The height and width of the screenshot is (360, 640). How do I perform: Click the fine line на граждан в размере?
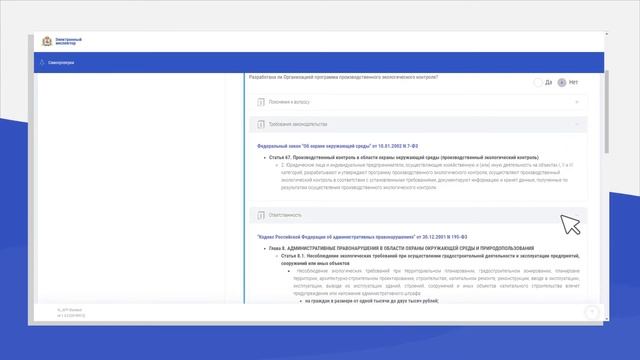coord(372,301)
